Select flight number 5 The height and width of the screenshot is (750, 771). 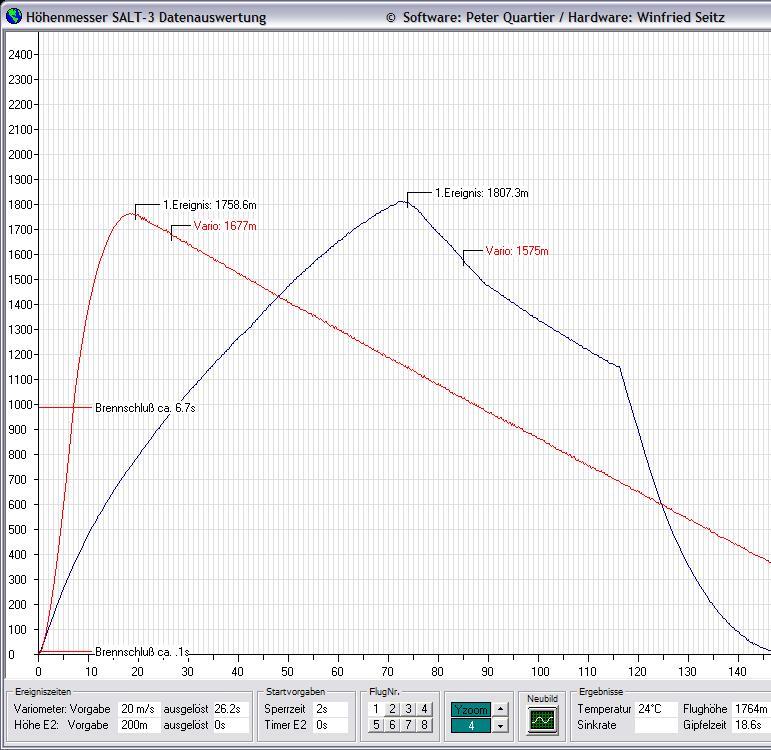pyautogui.click(x=376, y=724)
